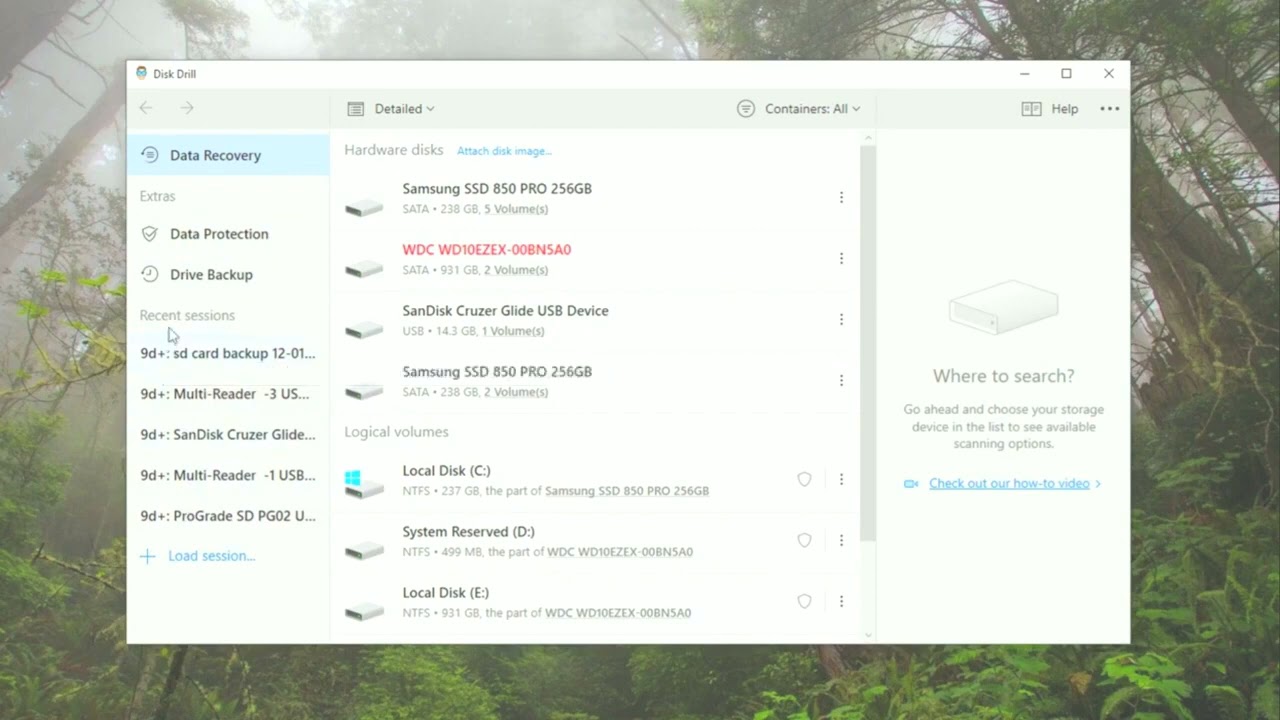Click the Detailed view layout icon

[356, 109]
